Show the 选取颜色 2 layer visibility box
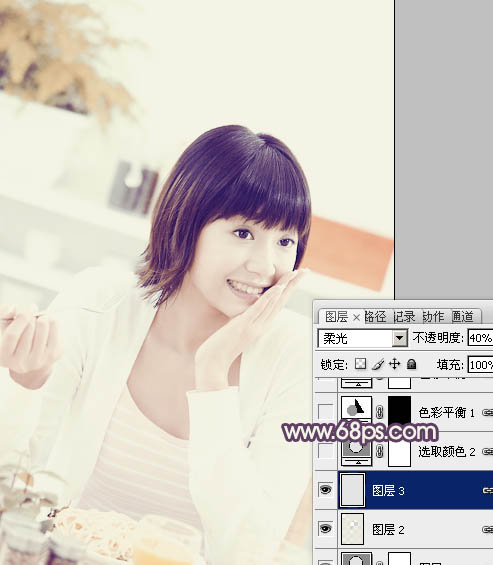The height and width of the screenshot is (565, 493). (x=325, y=451)
